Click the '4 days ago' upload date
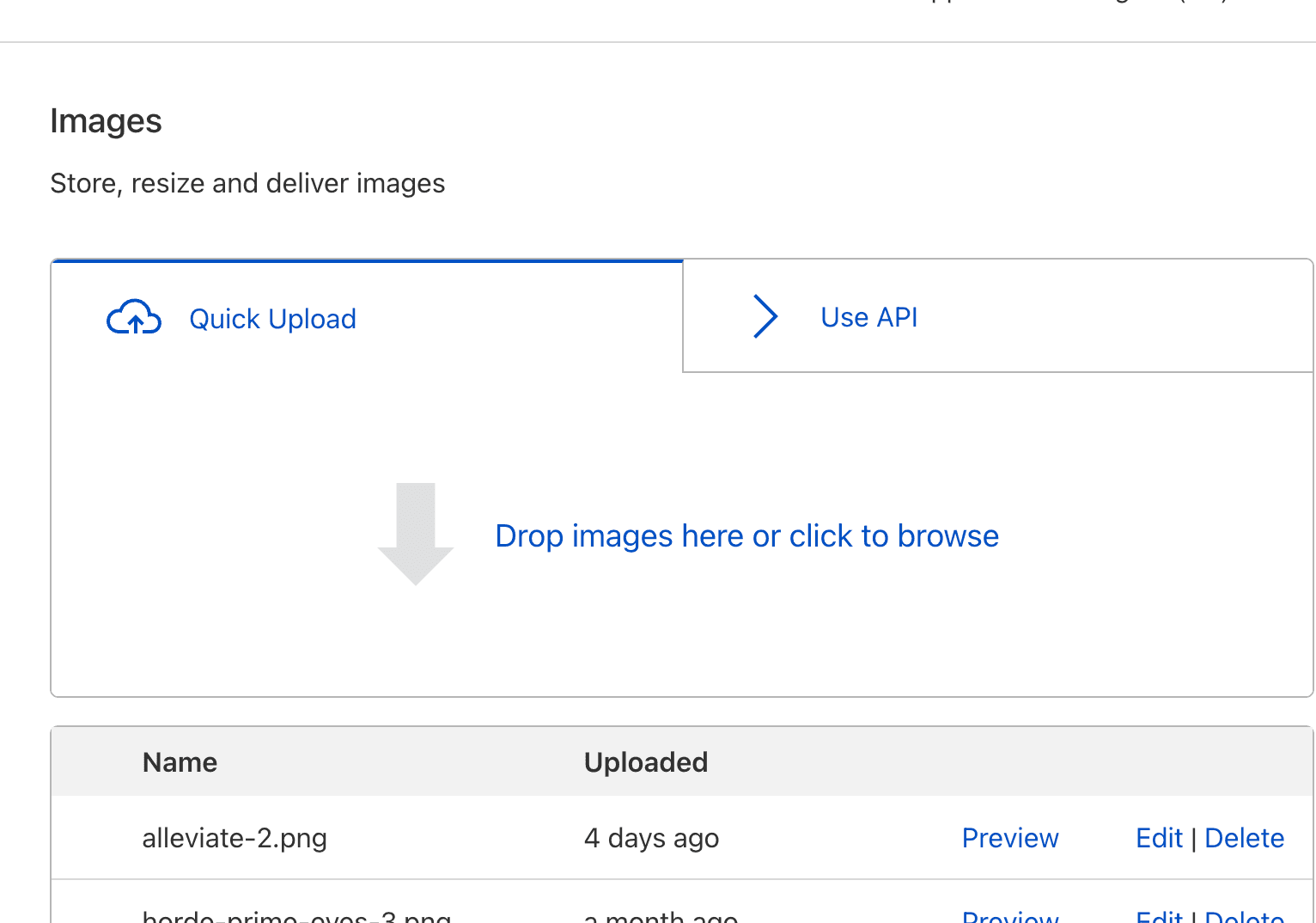1316x923 pixels. pos(651,838)
